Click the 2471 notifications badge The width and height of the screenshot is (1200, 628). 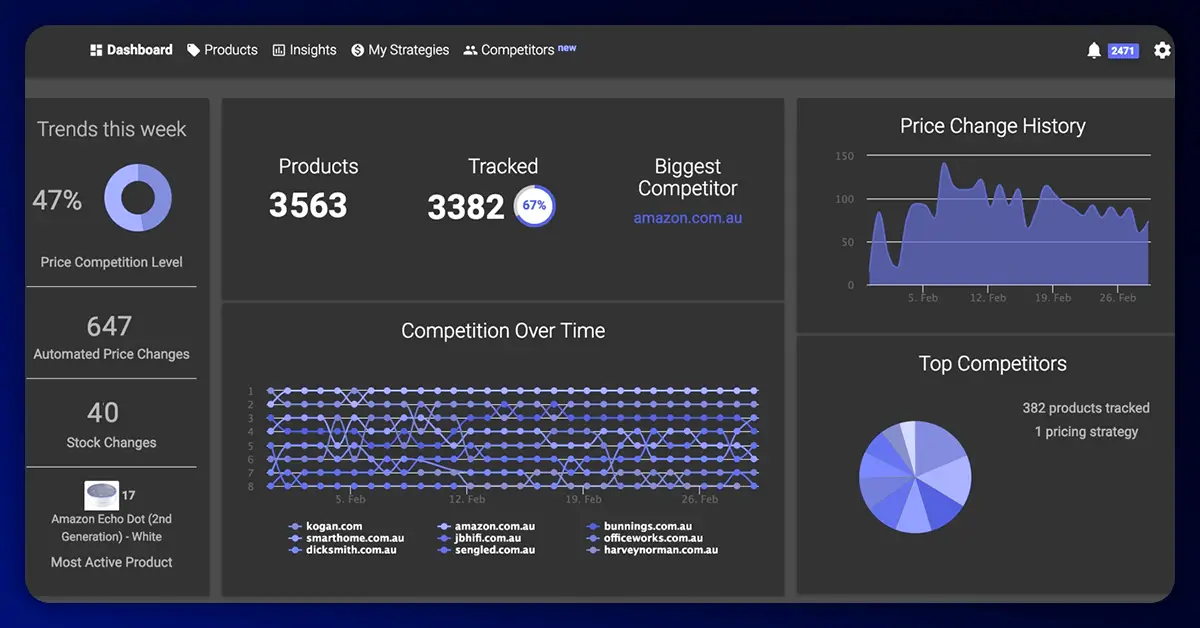(x=1123, y=50)
